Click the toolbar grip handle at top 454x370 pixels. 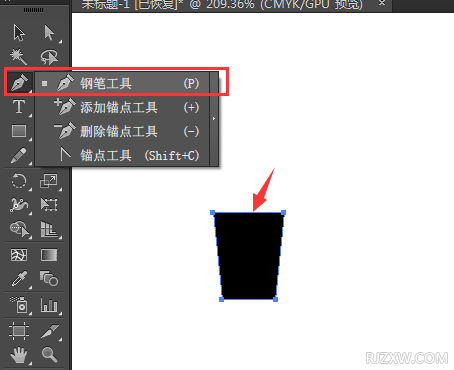pyautogui.click(x=33, y=10)
